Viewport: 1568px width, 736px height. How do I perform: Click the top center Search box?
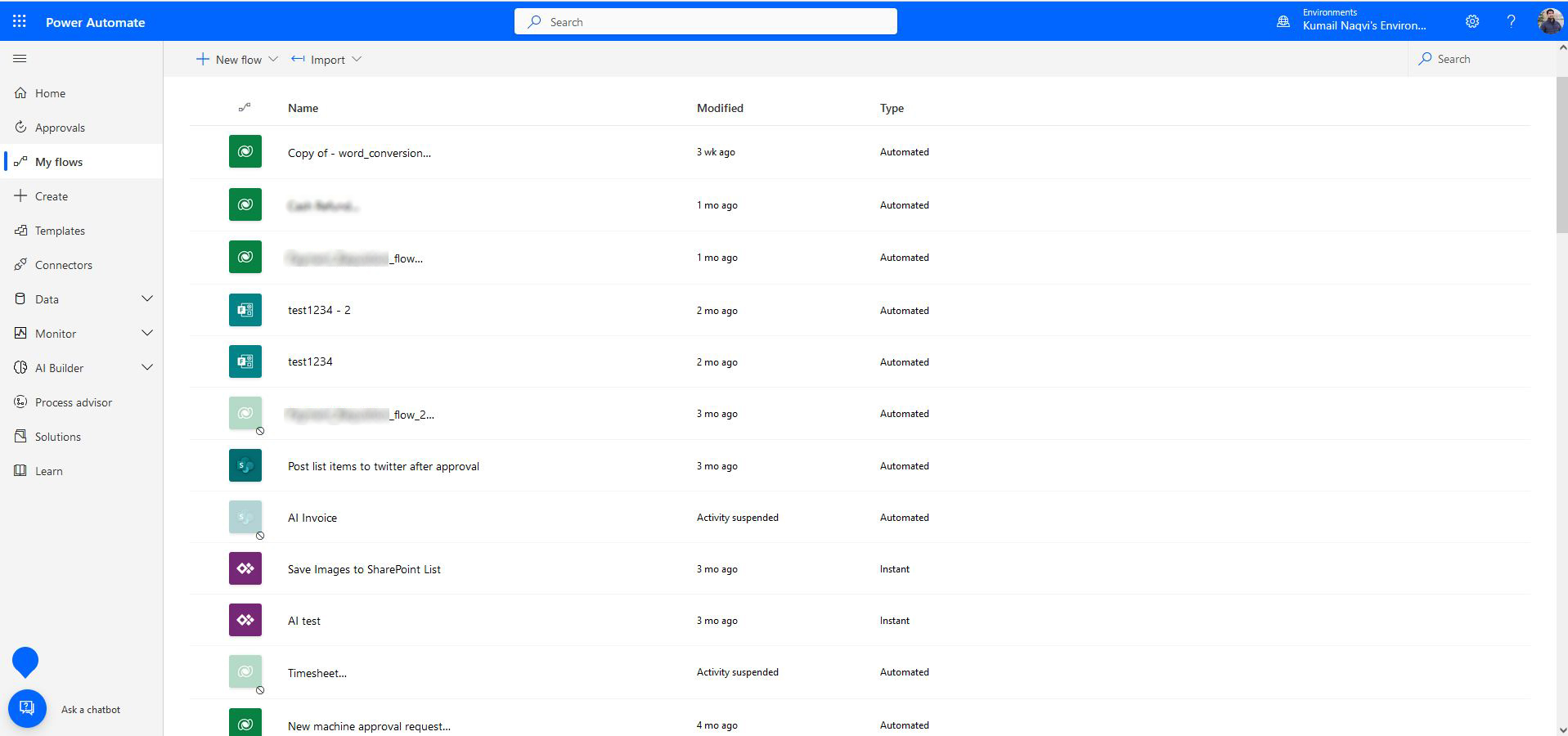point(705,22)
